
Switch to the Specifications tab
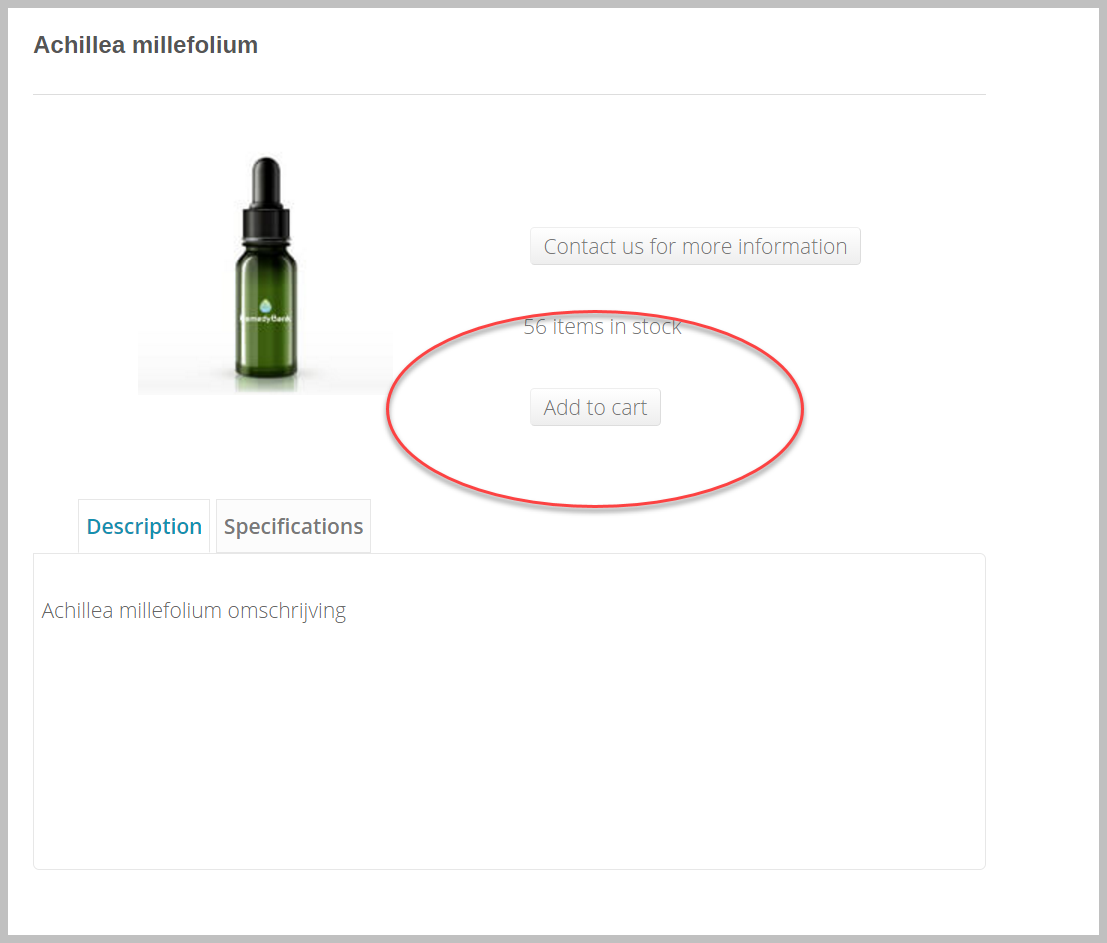point(293,527)
